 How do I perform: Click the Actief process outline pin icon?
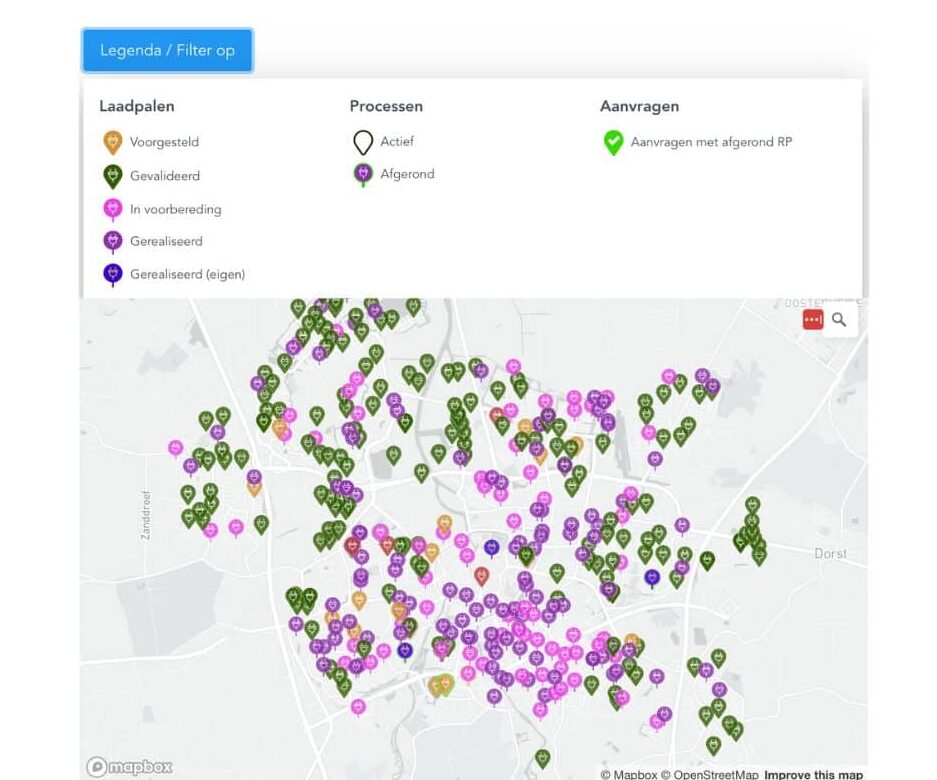[363, 142]
